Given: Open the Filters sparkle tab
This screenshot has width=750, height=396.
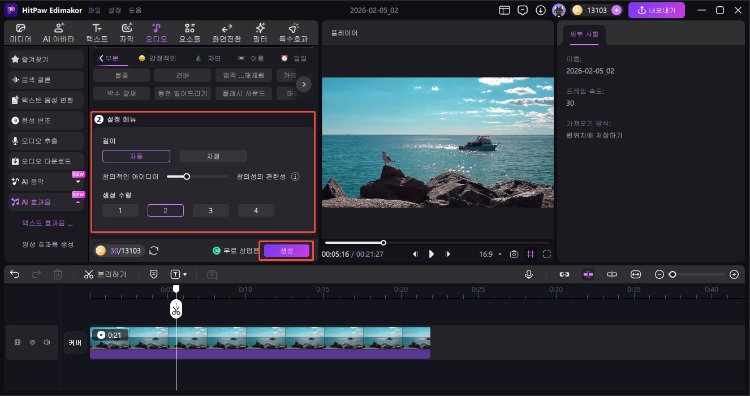Looking at the screenshot, I should coord(260,33).
